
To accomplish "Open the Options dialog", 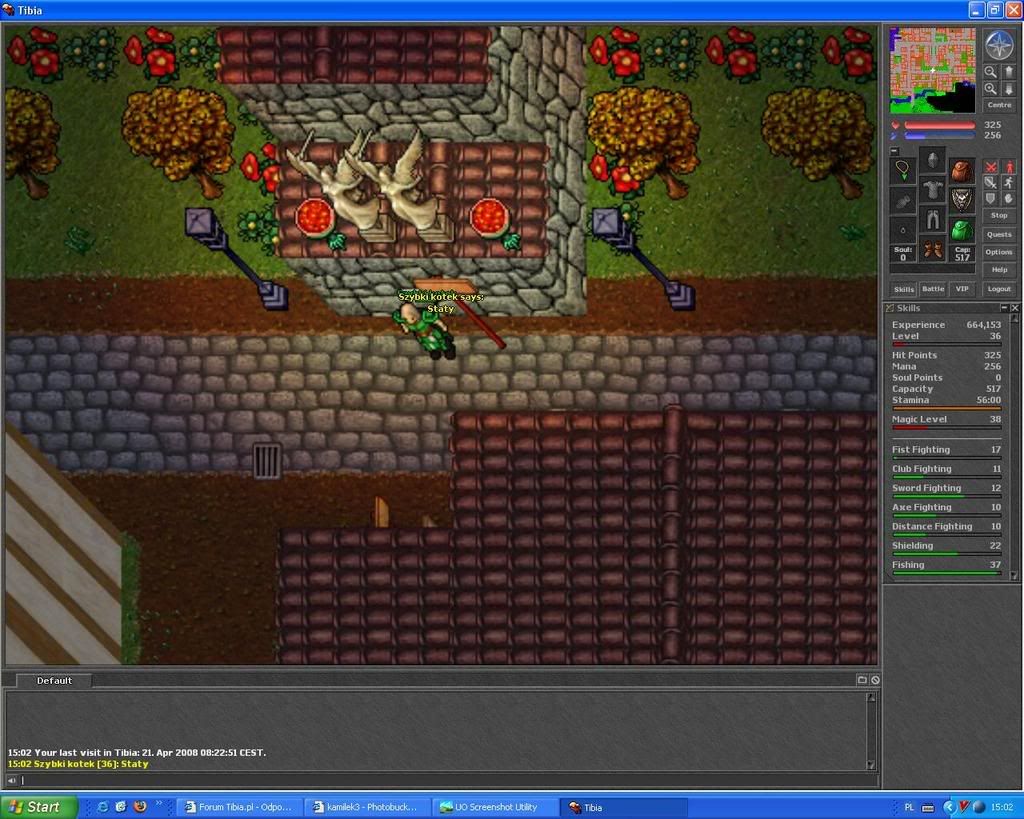I will click(999, 252).
